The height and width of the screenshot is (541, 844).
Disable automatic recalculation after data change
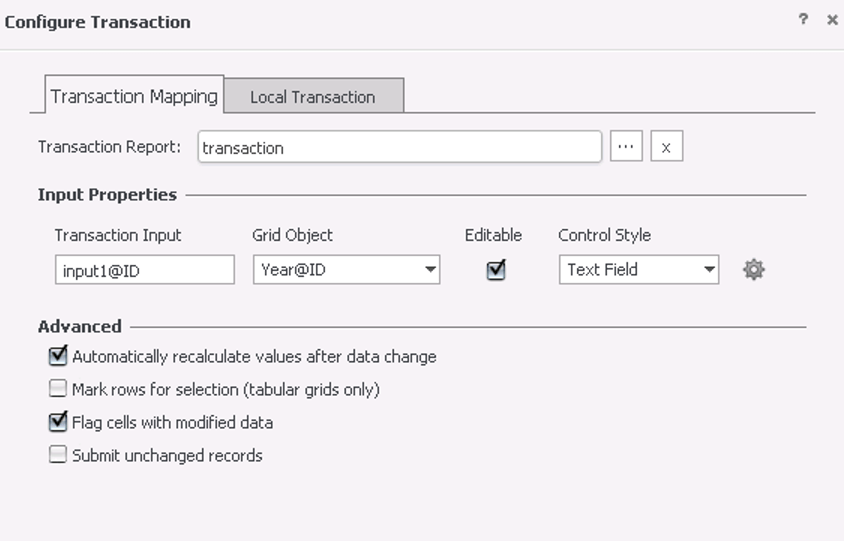tap(58, 356)
